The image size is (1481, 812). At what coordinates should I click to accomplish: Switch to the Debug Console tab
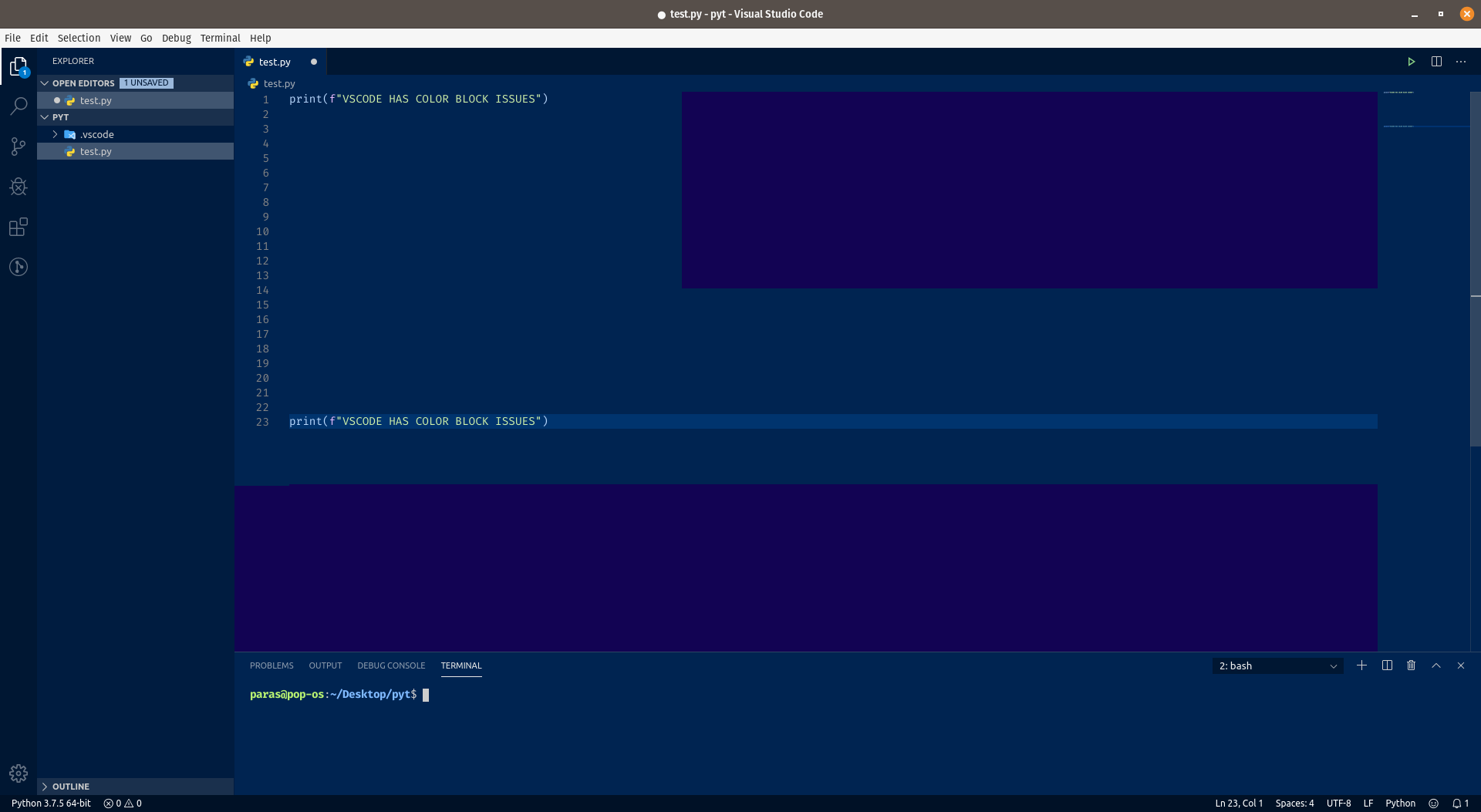(x=391, y=665)
